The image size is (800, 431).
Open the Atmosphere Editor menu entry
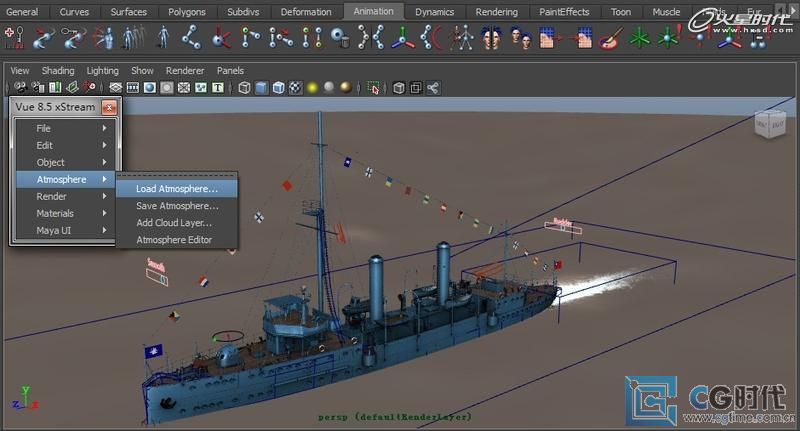pos(177,240)
